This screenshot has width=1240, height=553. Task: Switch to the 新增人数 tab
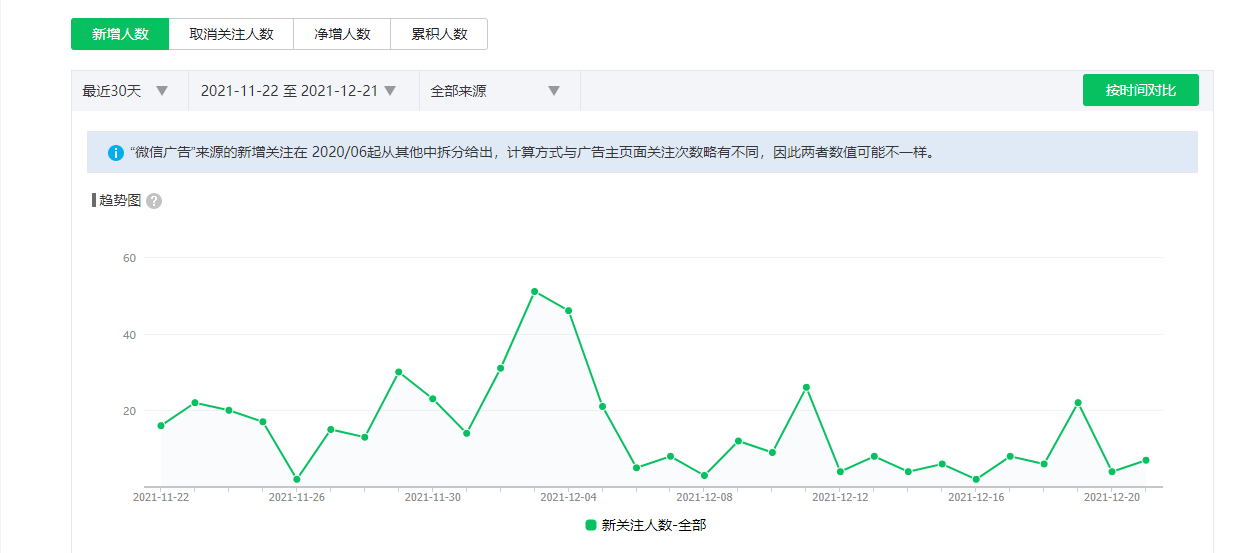click(120, 34)
